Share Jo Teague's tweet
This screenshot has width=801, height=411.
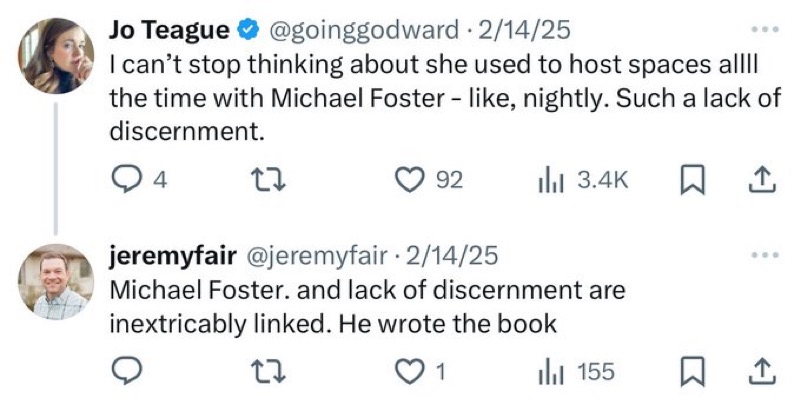point(762,181)
